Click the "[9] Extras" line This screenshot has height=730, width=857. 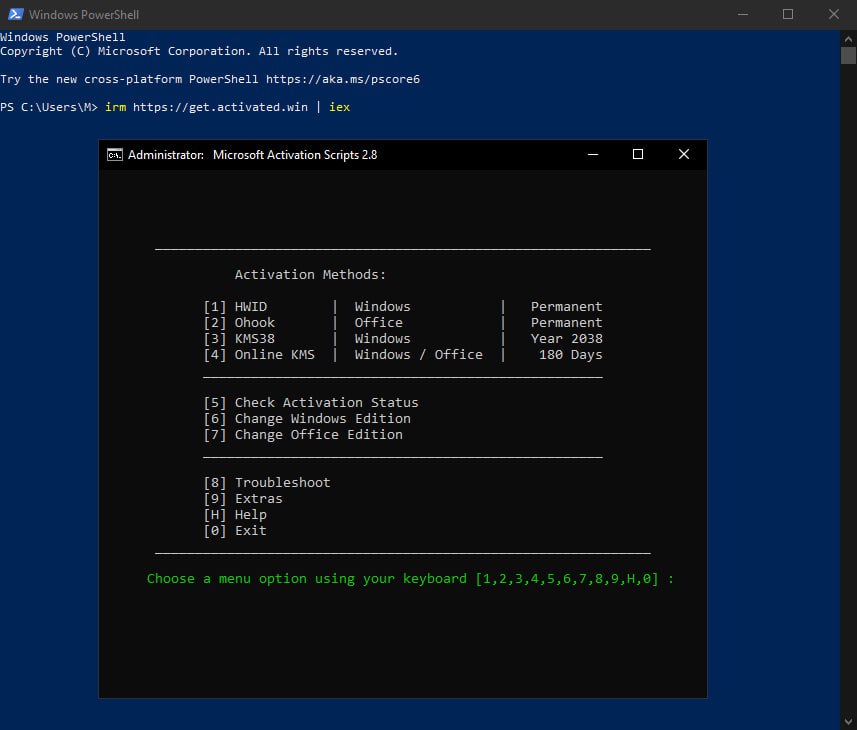point(243,498)
